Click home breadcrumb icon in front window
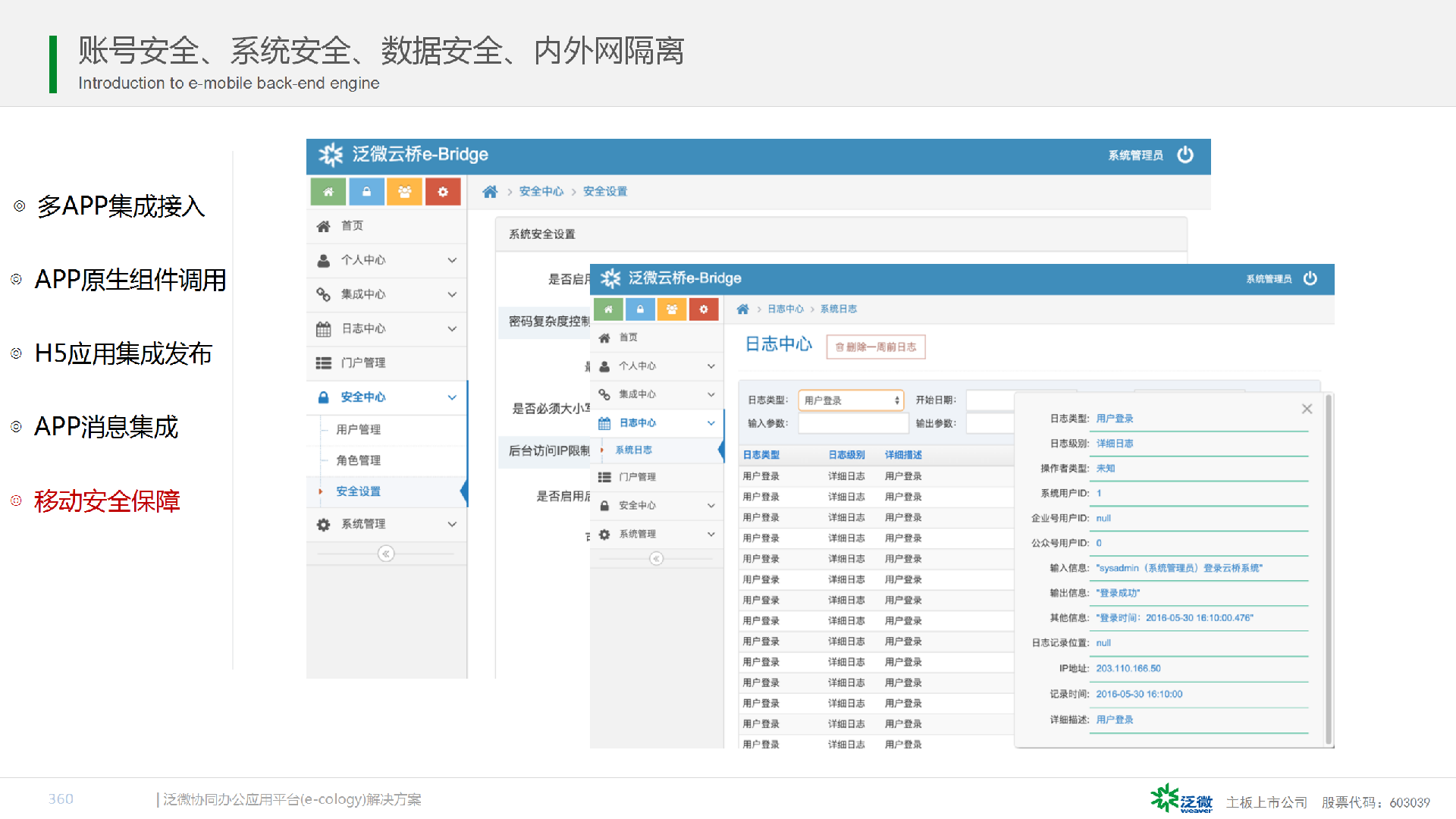This screenshot has width=1456, height=819. point(742,309)
